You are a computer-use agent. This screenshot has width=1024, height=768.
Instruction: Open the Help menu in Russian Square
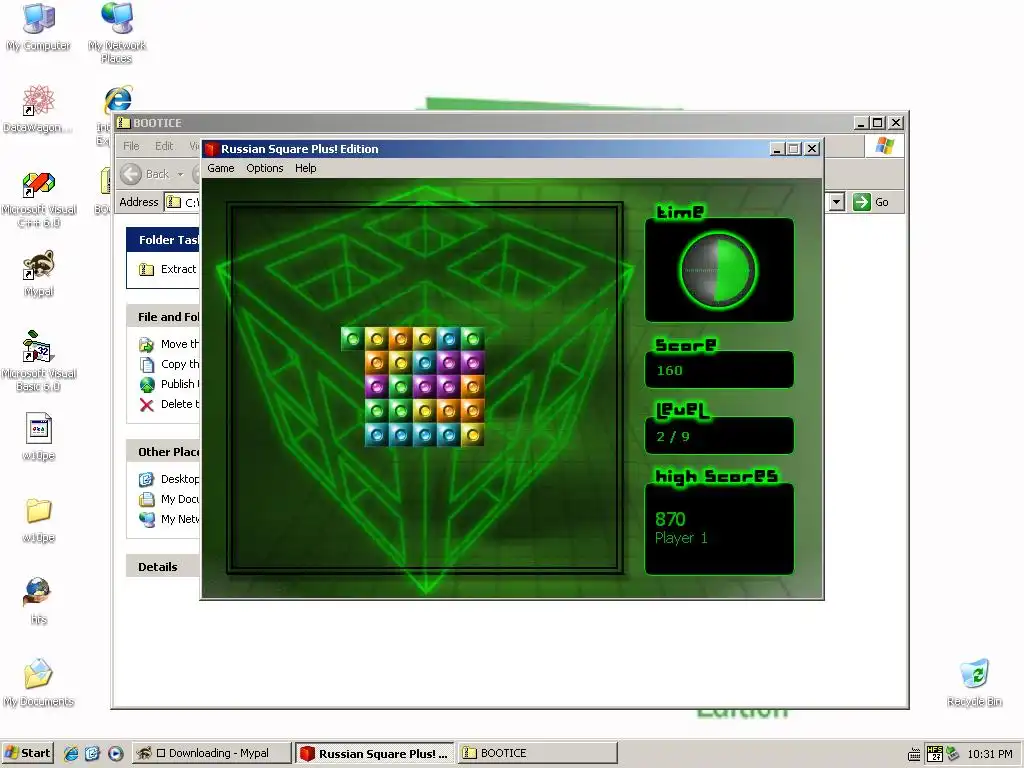click(x=306, y=168)
